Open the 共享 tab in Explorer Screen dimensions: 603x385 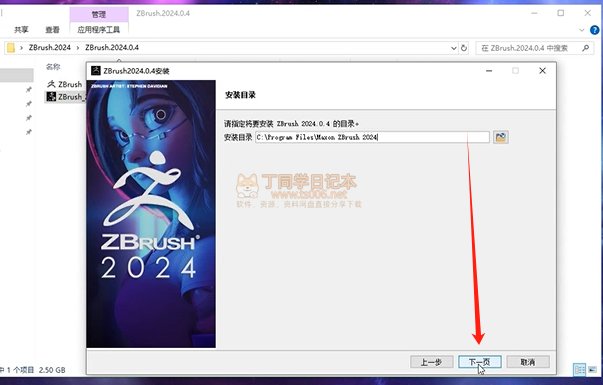click(x=21, y=30)
